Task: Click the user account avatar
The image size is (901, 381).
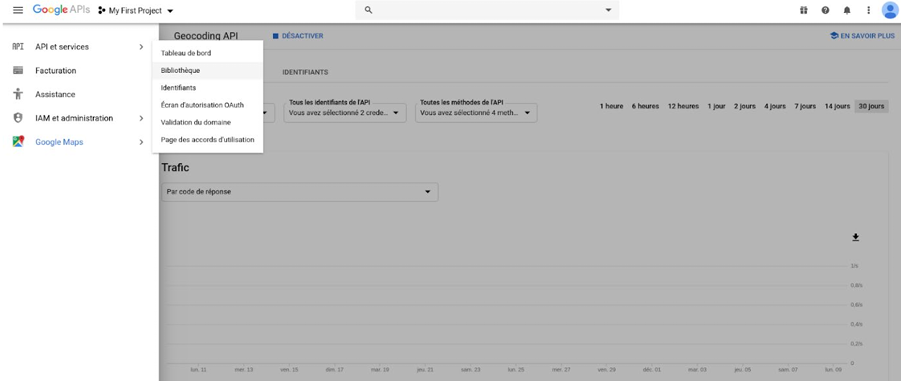Action: [x=889, y=10]
